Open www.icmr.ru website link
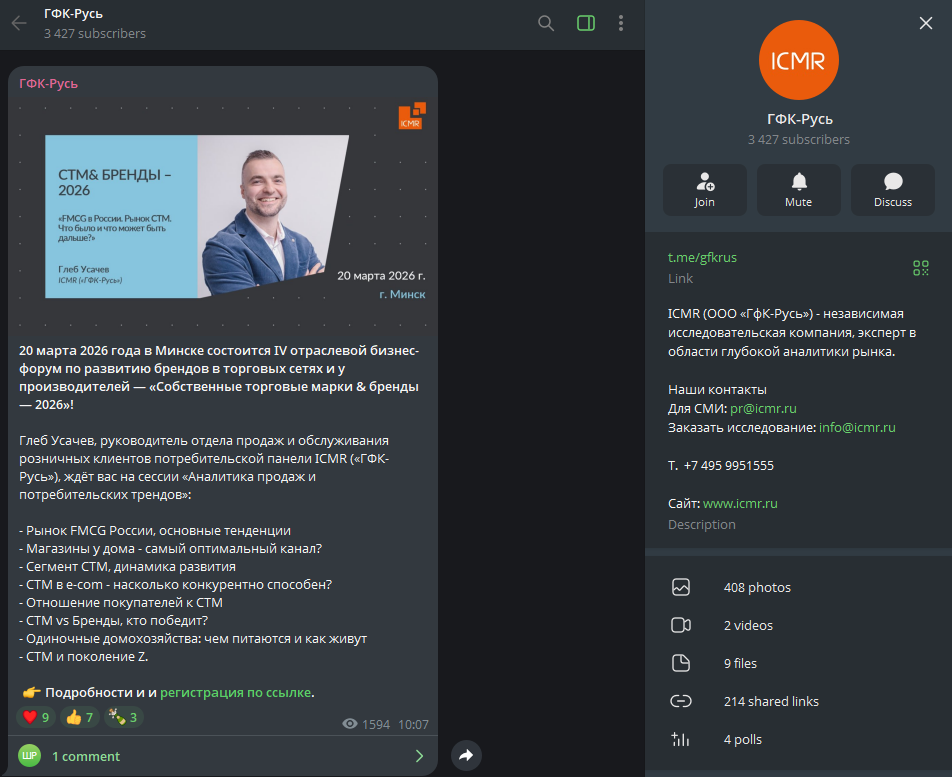952x777 pixels. coord(740,503)
